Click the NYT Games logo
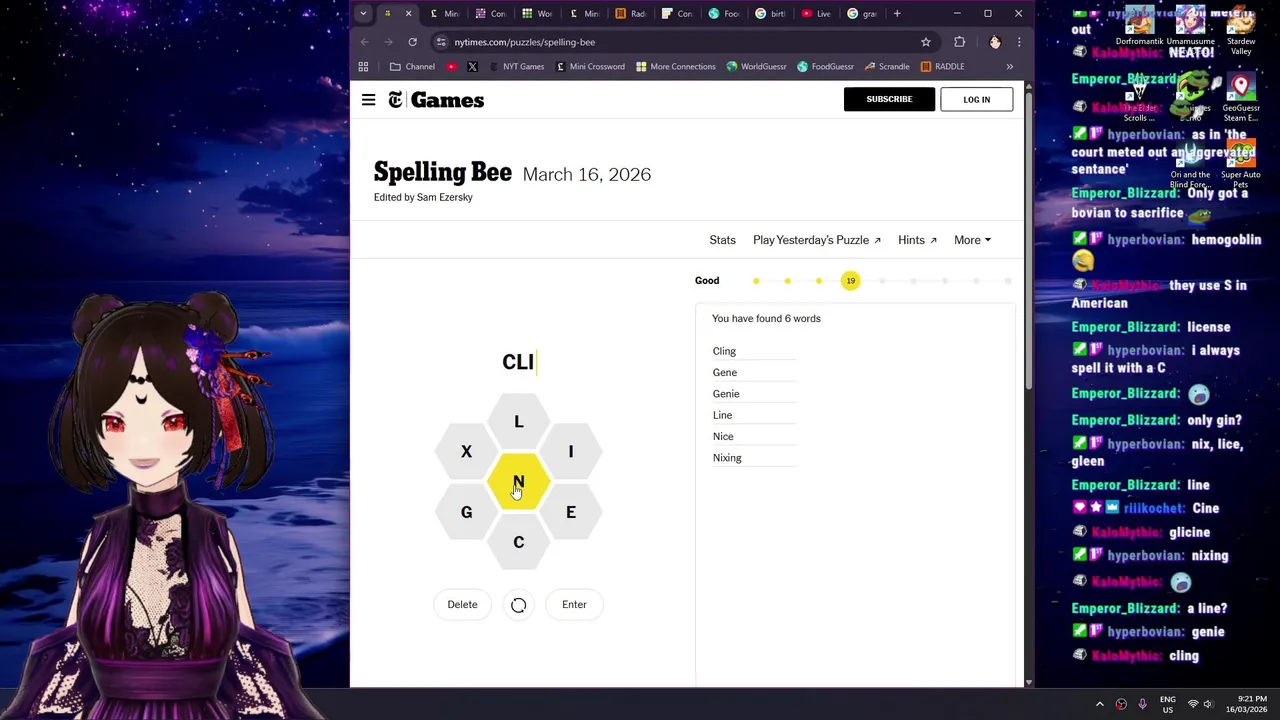The image size is (1280, 720). (436, 100)
